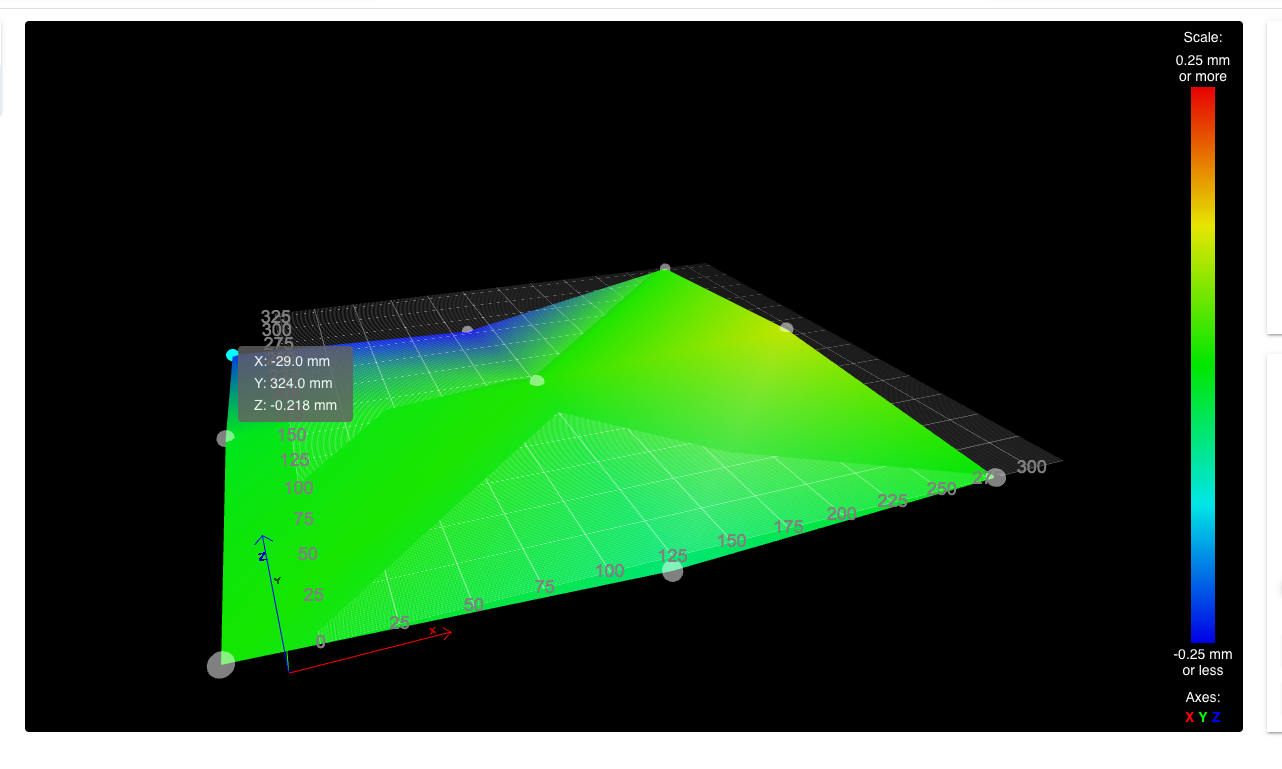Click the 275 grid label
The height and width of the screenshot is (769, 1282).
(x=279, y=343)
